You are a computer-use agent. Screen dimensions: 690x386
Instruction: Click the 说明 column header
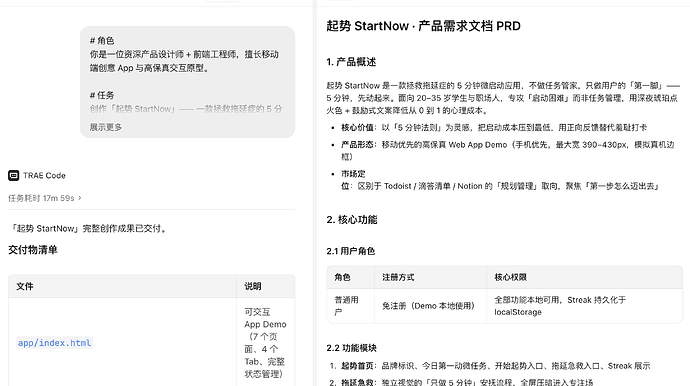pos(253,286)
